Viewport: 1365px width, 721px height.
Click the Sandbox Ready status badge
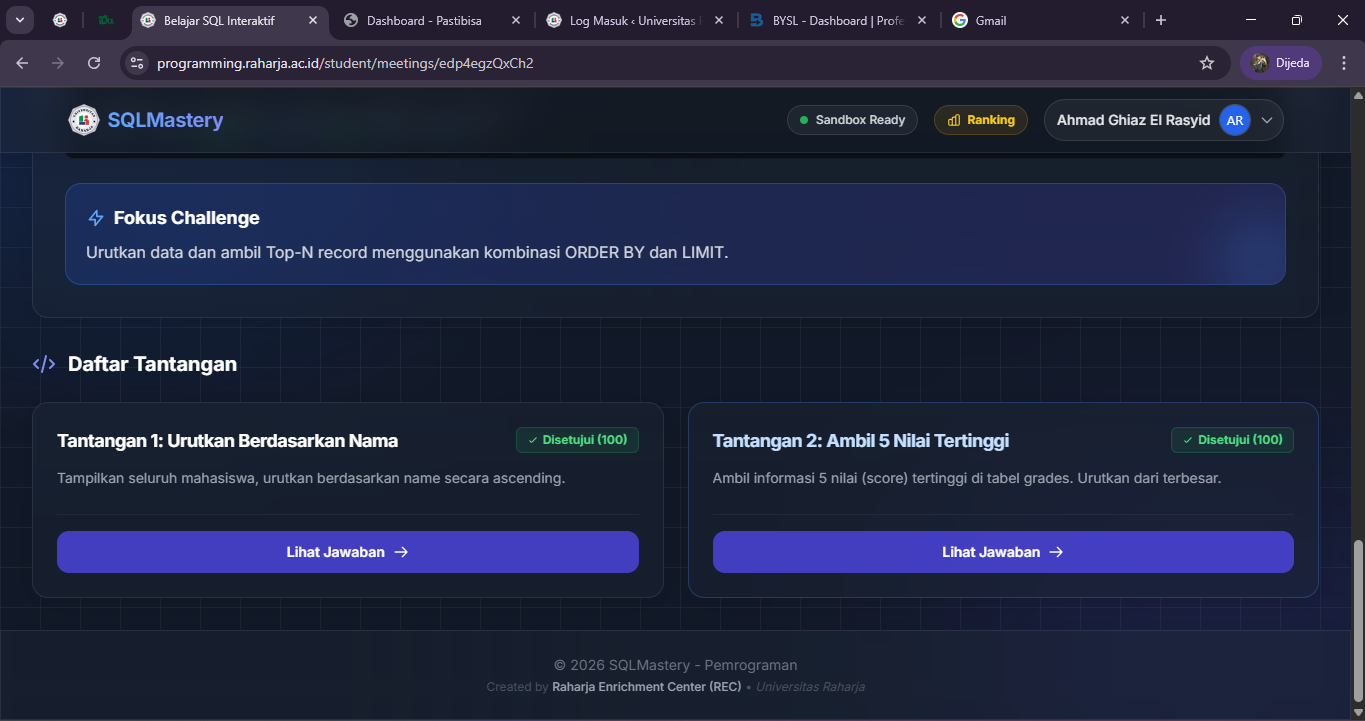852,120
